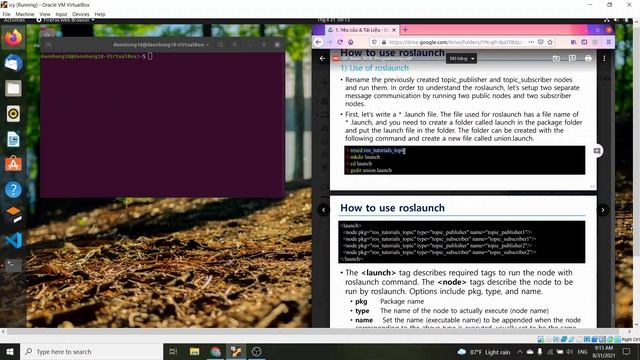Go to next file in Drive preview
The width and height of the screenshot is (640, 360).
[603, 210]
